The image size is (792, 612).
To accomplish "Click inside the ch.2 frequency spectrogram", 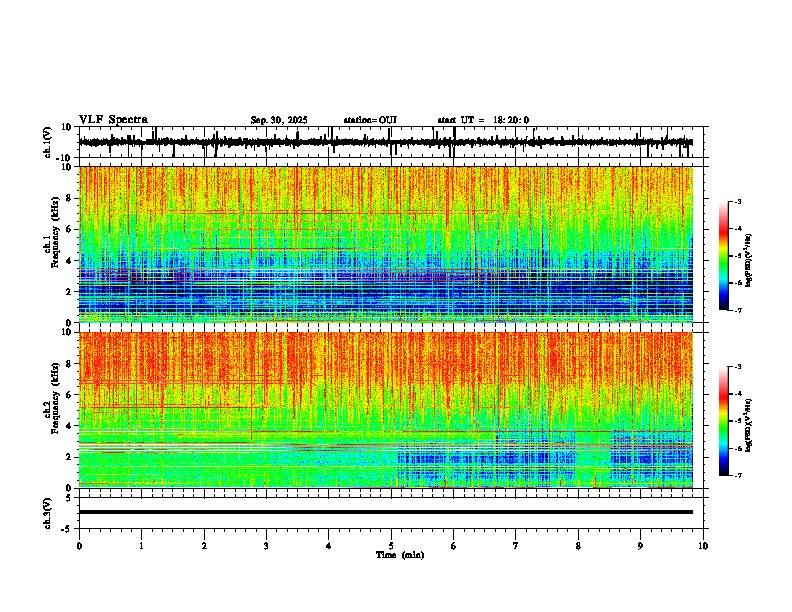I will tap(386, 410).
